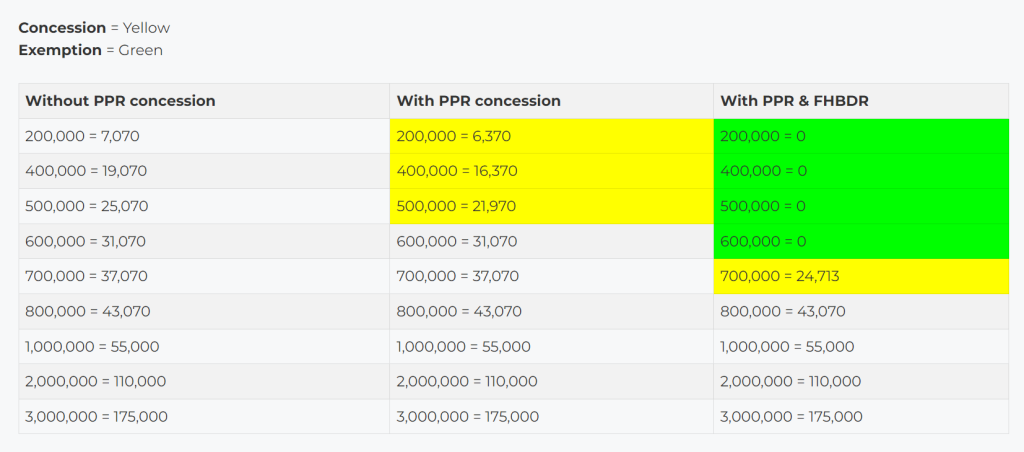
Task: Click '600,000 = 31,070' under With PPR concession
Action: click(457, 241)
